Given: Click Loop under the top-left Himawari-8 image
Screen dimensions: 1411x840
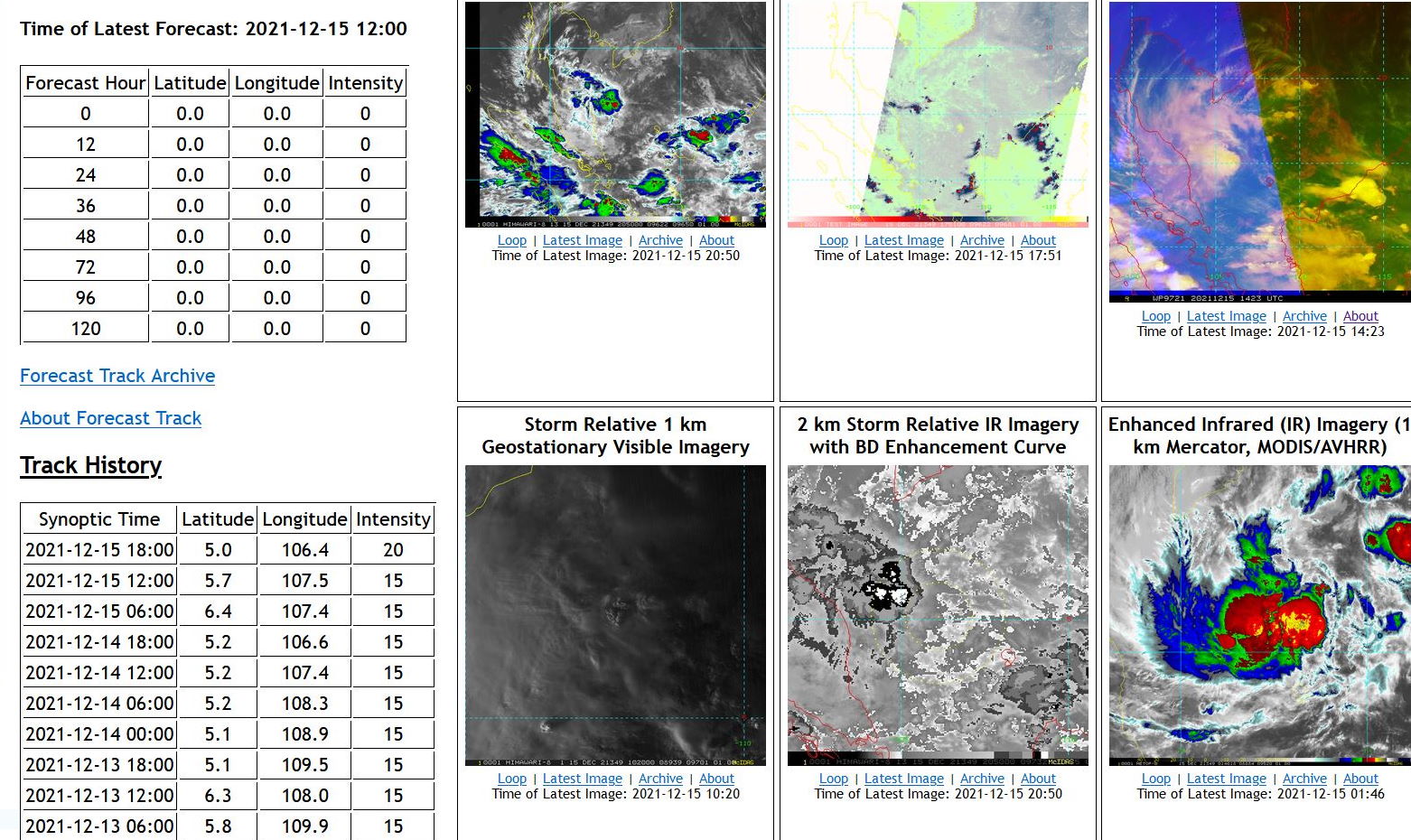Looking at the screenshot, I should [512, 240].
